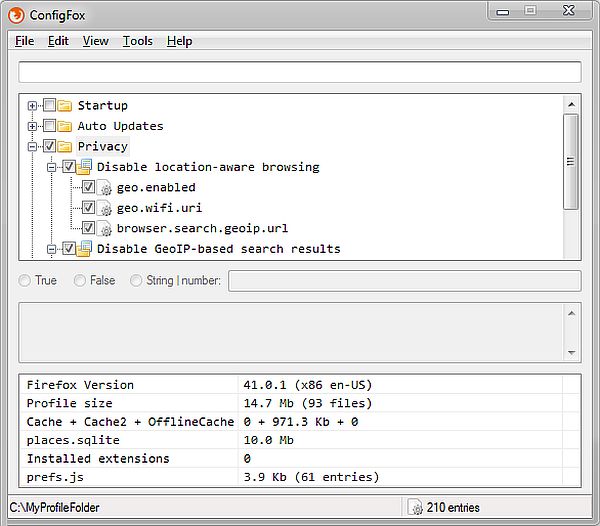
Task: Click the Privacy folder icon
Action: 65,147
